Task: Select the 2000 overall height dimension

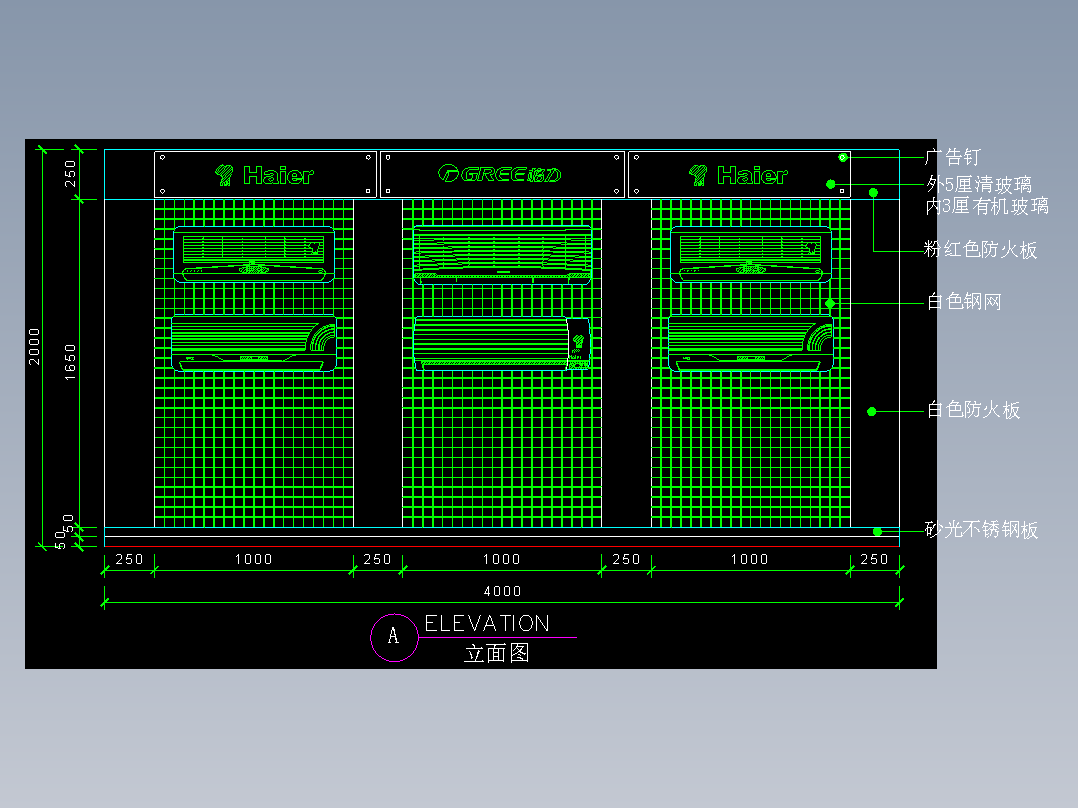Action: pyautogui.click(x=34, y=346)
